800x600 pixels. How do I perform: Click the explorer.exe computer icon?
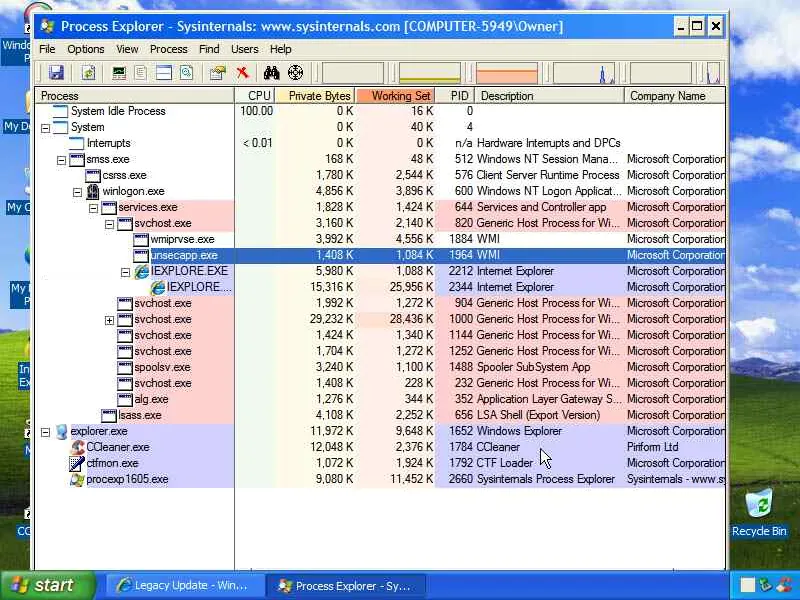[61, 432]
